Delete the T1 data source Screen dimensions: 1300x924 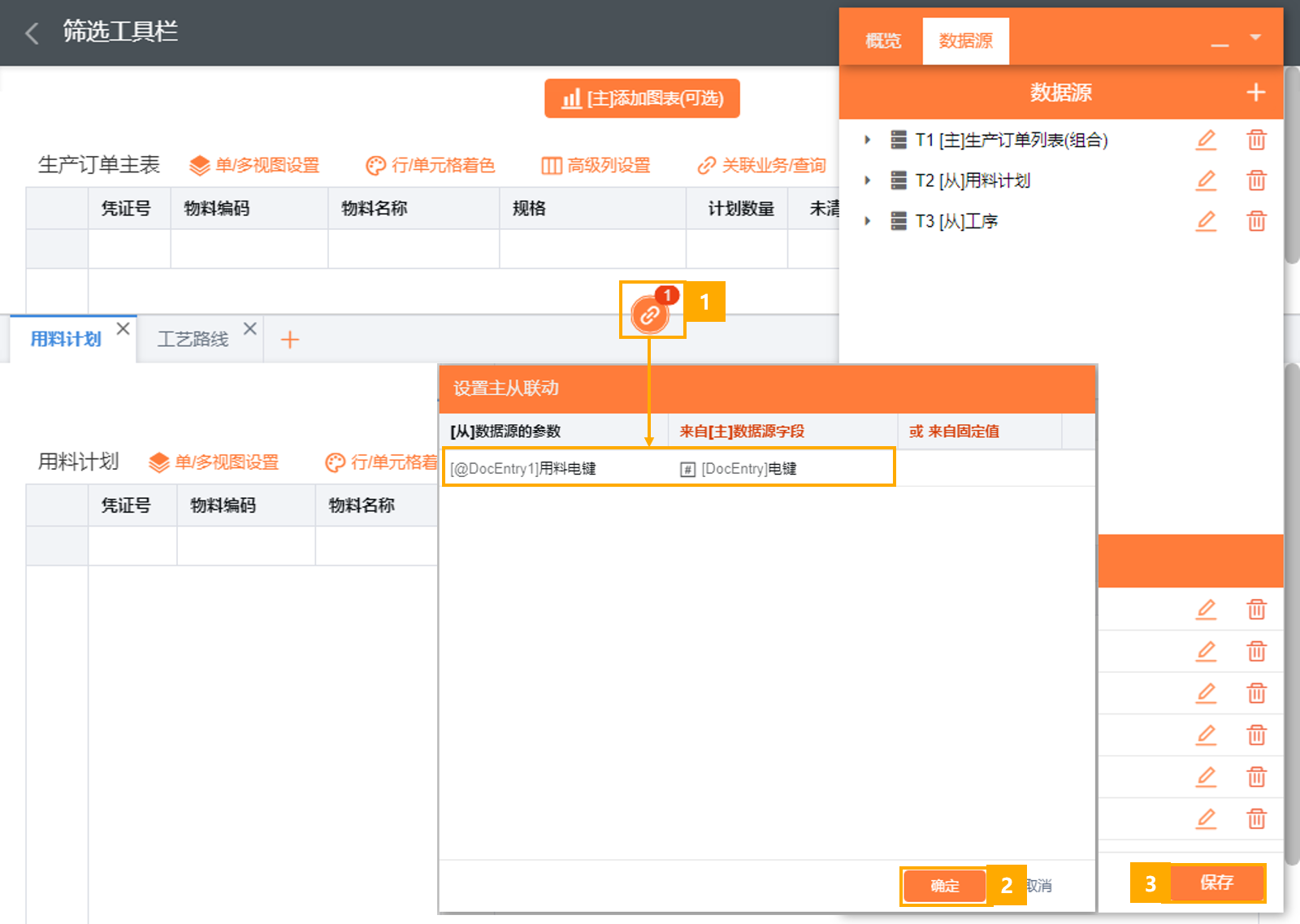point(1257,140)
